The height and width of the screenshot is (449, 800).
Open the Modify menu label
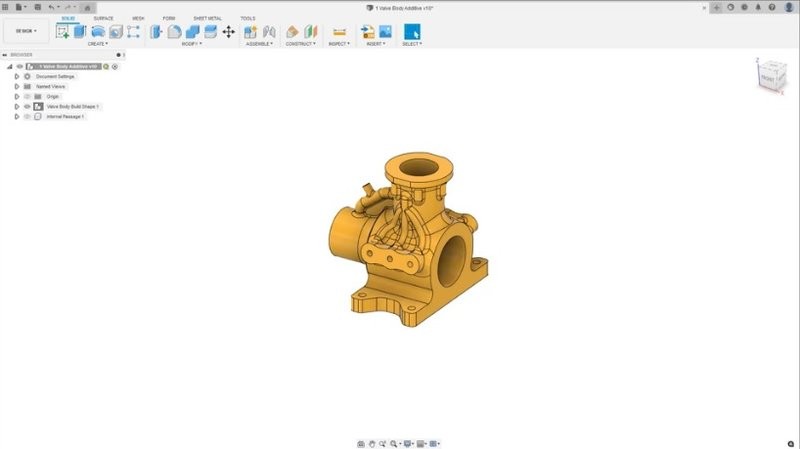pyautogui.click(x=191, y=44)
